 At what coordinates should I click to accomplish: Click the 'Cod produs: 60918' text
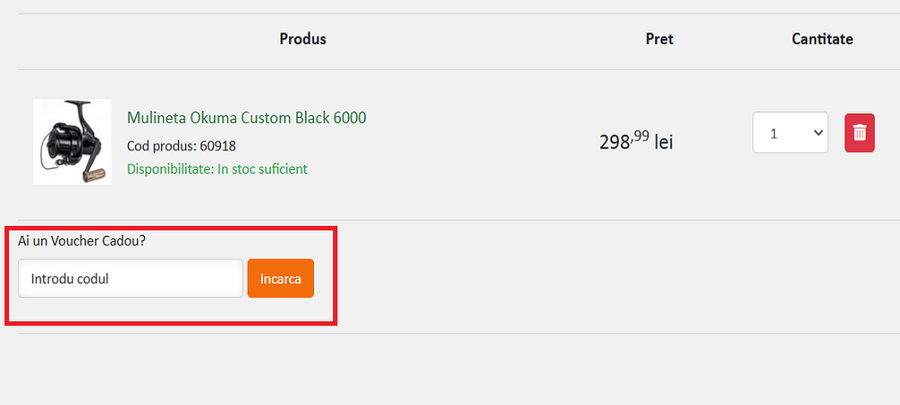[181, 146]
